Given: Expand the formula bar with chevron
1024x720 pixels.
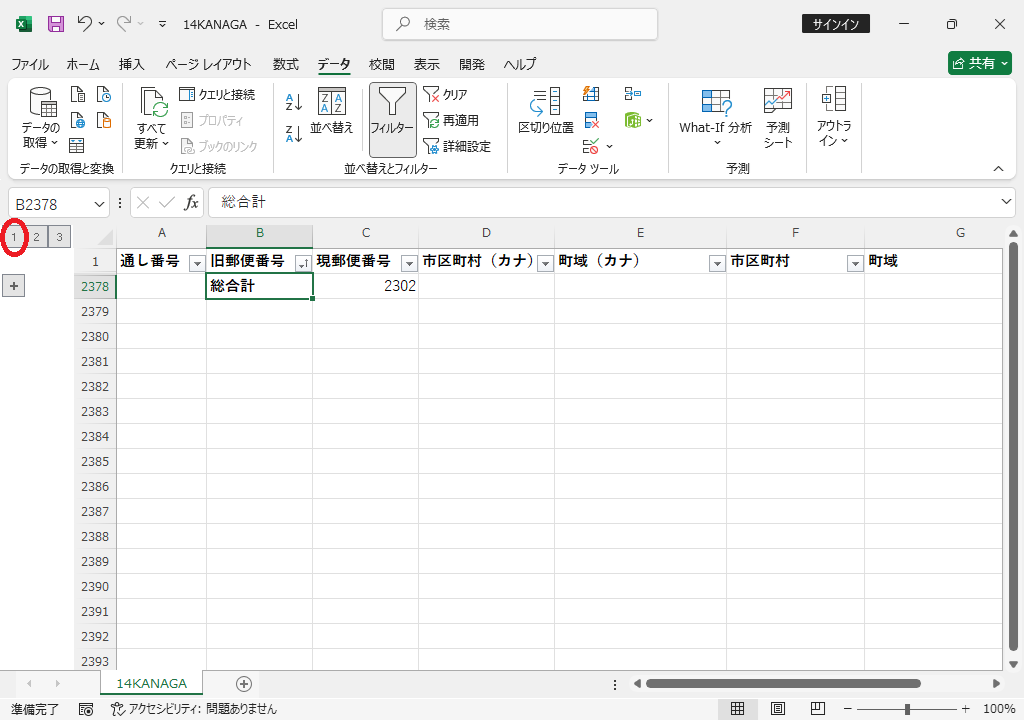Looking at the screenshot, I should click(x=1006, y=202).
